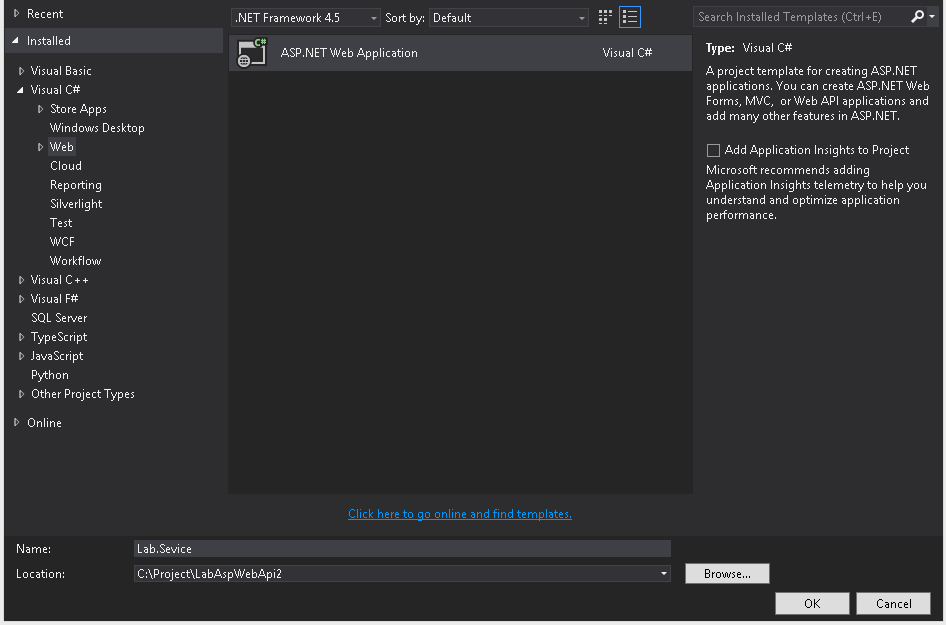The image size is (946, 625).
Task: Switch to small icons template view
Action: [x=605, y=17]
